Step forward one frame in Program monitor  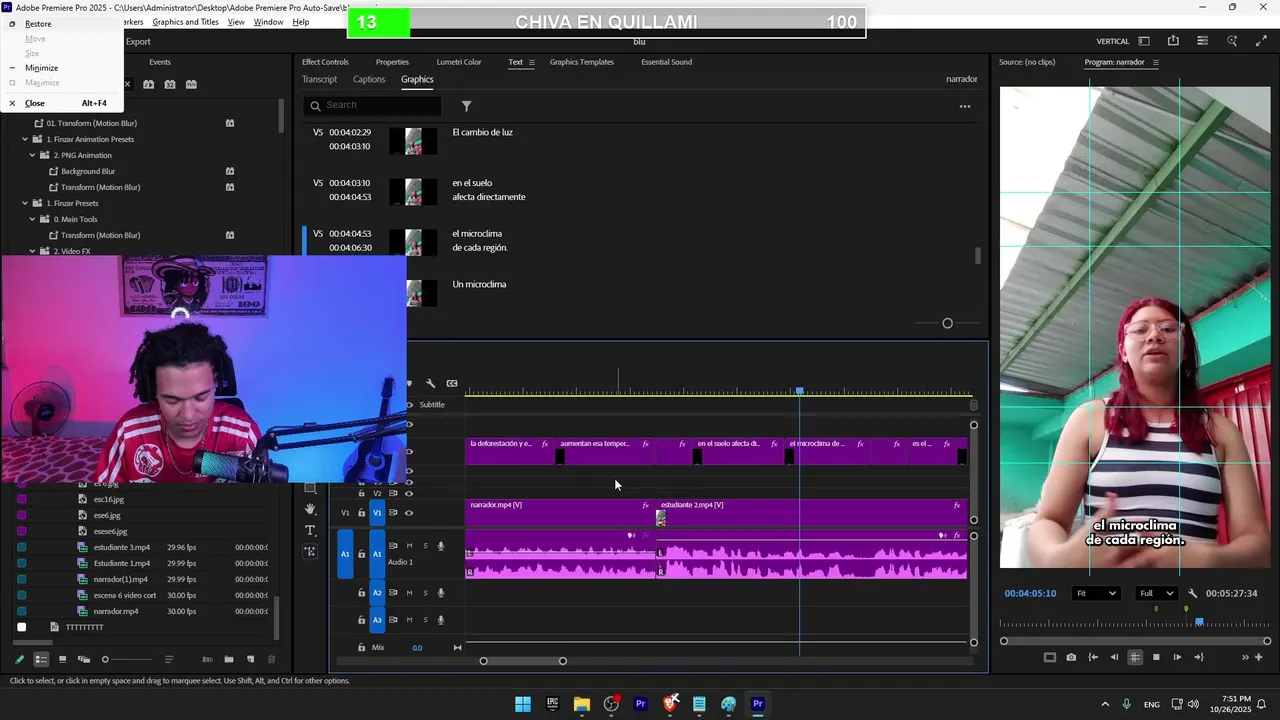pyautogui.click(x=1177, y=657)
